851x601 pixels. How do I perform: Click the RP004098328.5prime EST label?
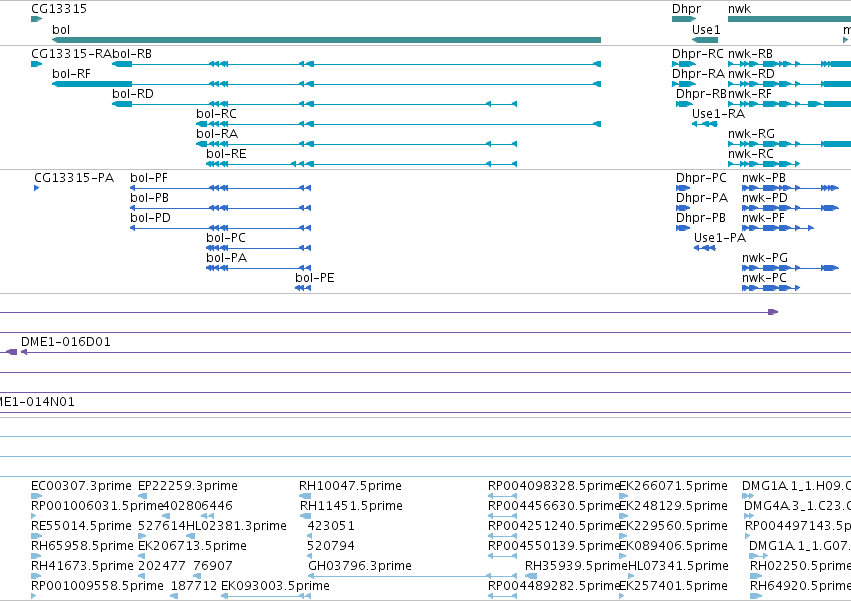point(554,486)
